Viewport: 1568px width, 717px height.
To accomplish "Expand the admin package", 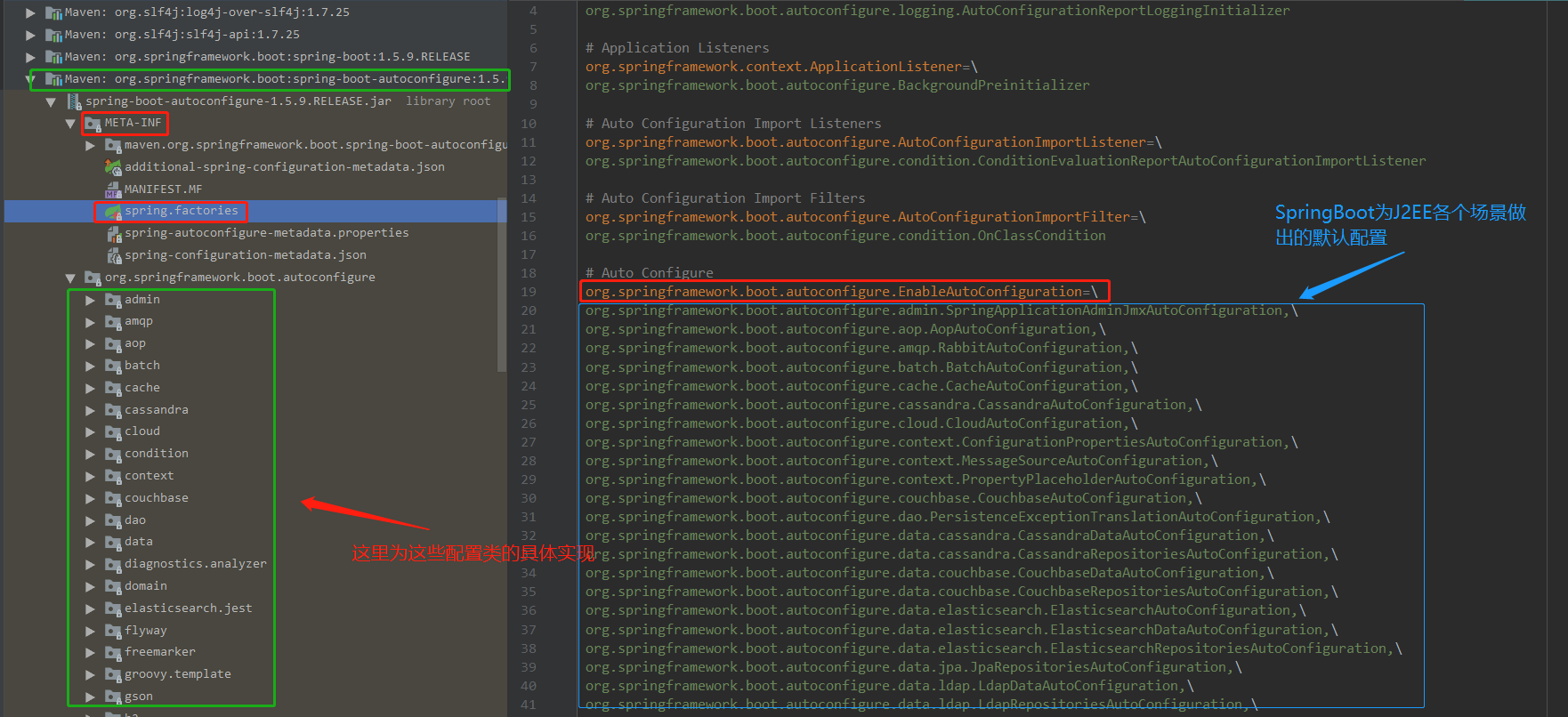I will [90, 300].
